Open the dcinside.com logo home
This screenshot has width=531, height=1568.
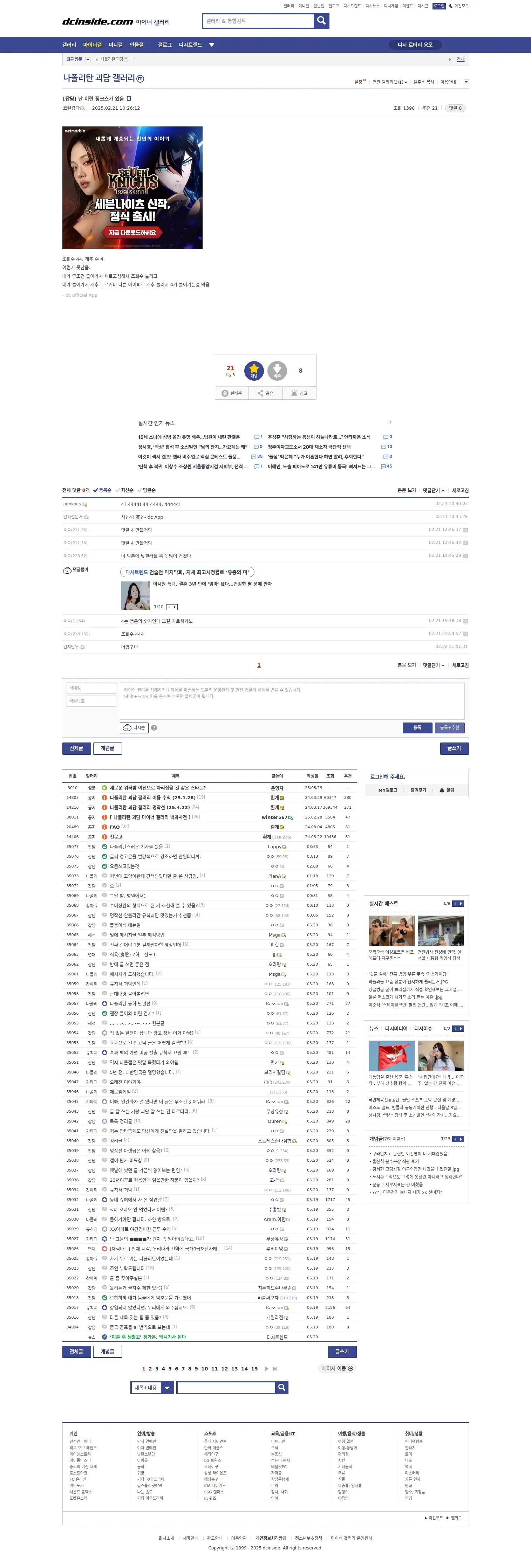coord(97,21)
